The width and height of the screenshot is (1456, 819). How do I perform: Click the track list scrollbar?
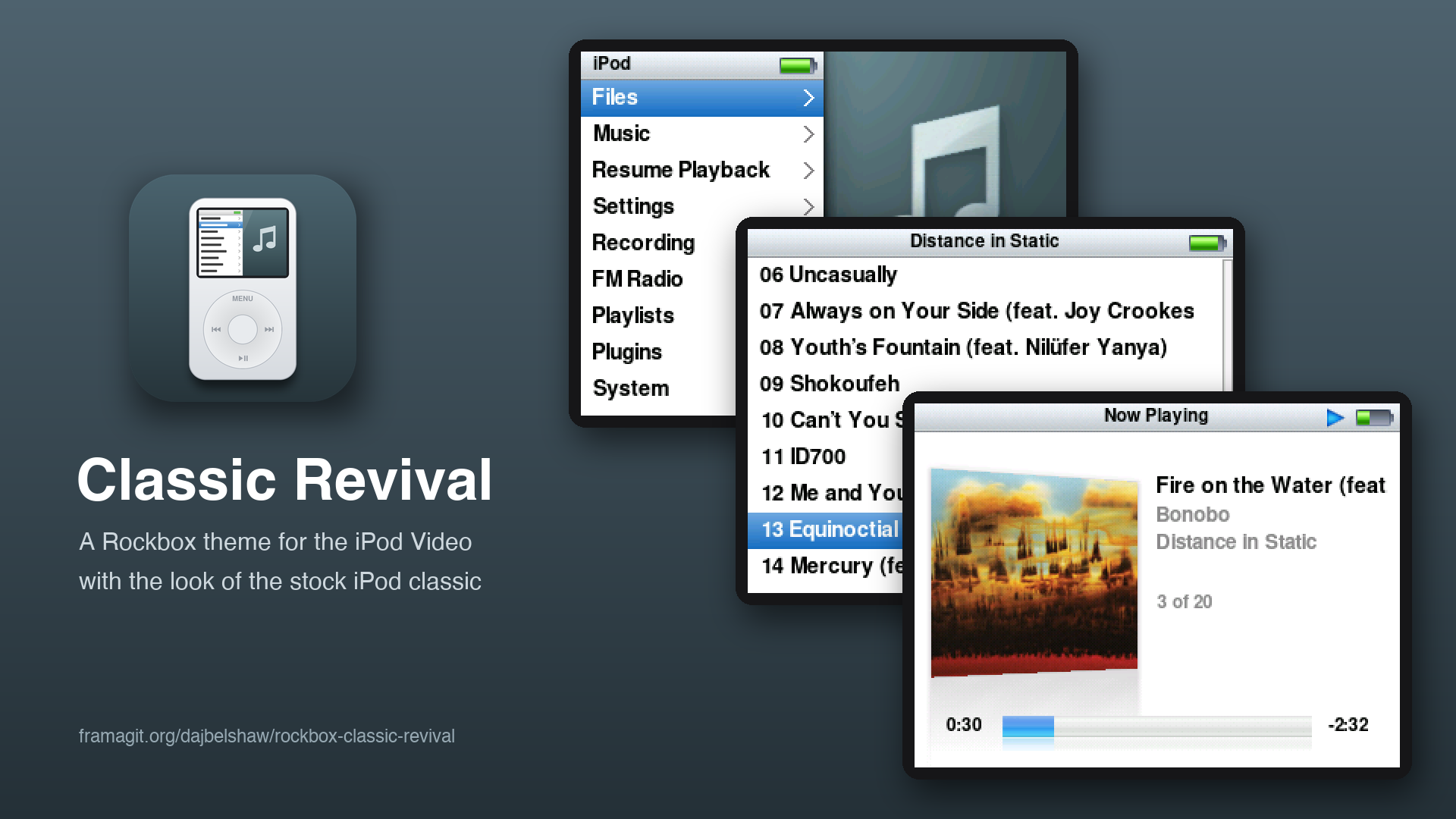[x=1228, y=326]
